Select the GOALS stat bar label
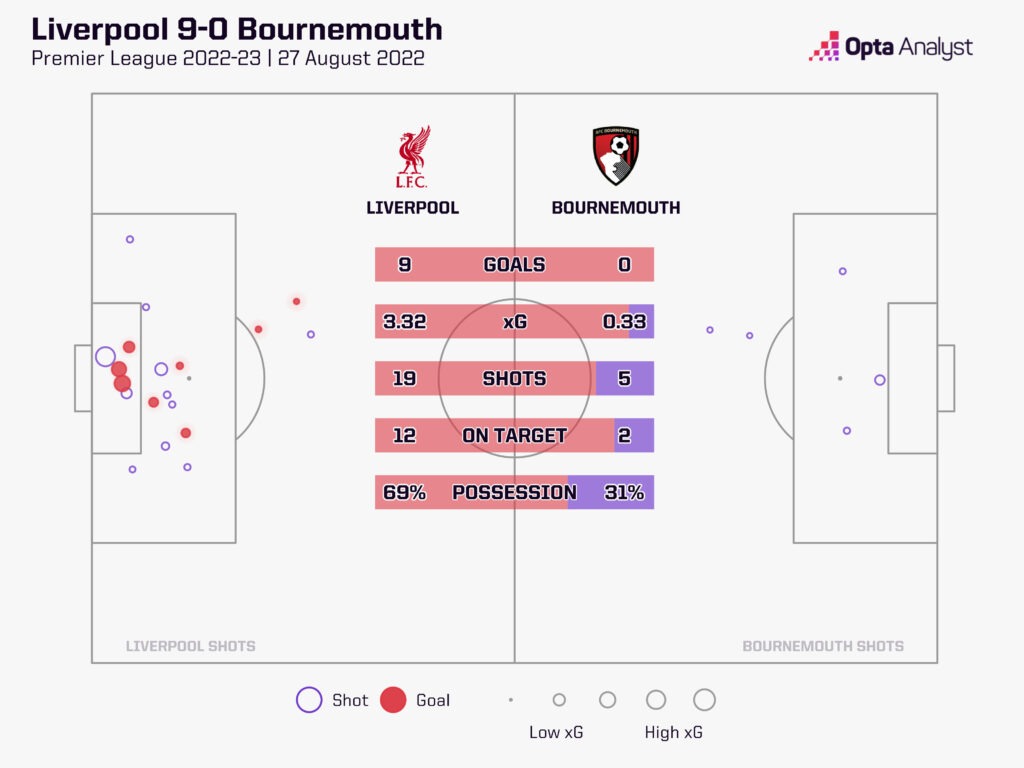Viewport: 1024px width, 768px height. [x=514, y=265]
